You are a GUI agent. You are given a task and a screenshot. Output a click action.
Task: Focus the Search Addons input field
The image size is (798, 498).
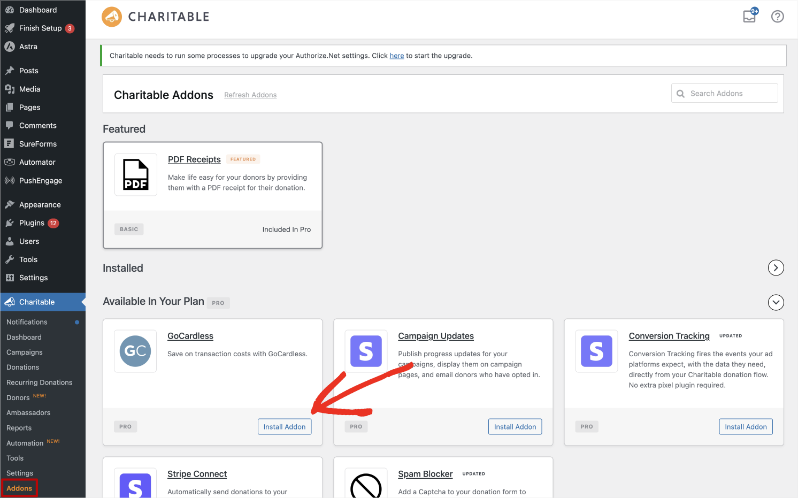(724, 94)
